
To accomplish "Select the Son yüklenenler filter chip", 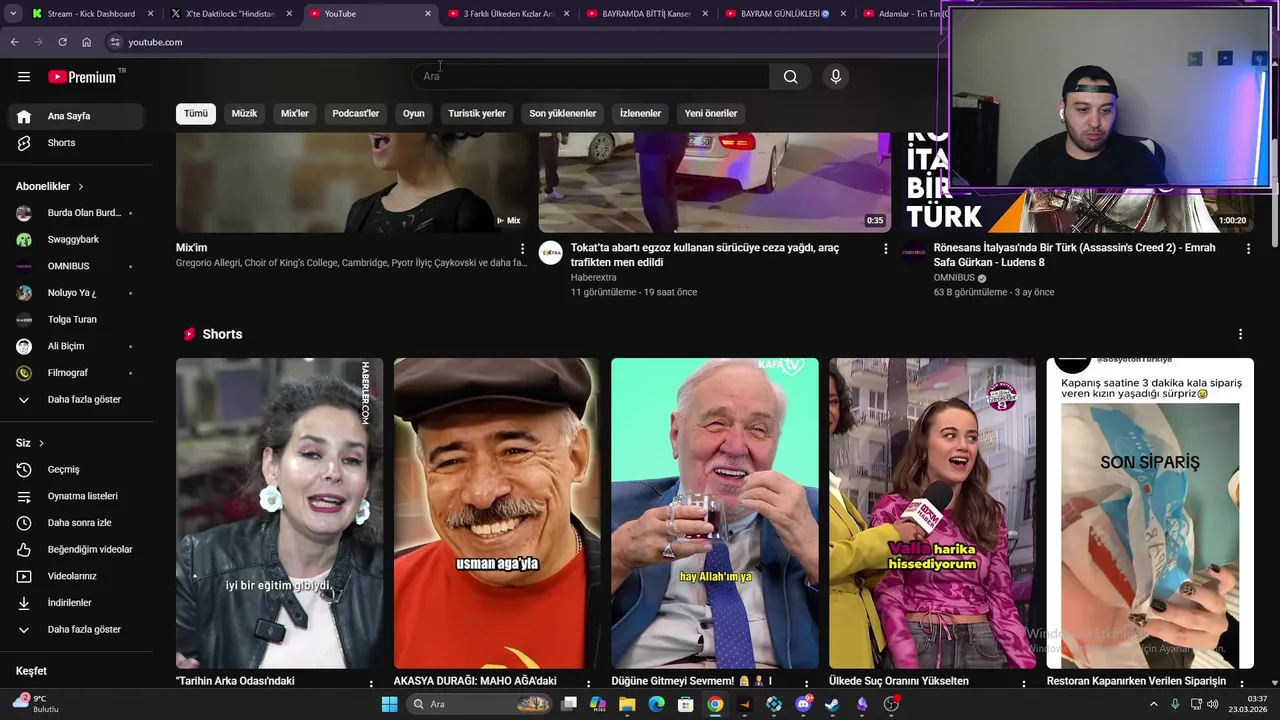I will click(x=563, y=113).
